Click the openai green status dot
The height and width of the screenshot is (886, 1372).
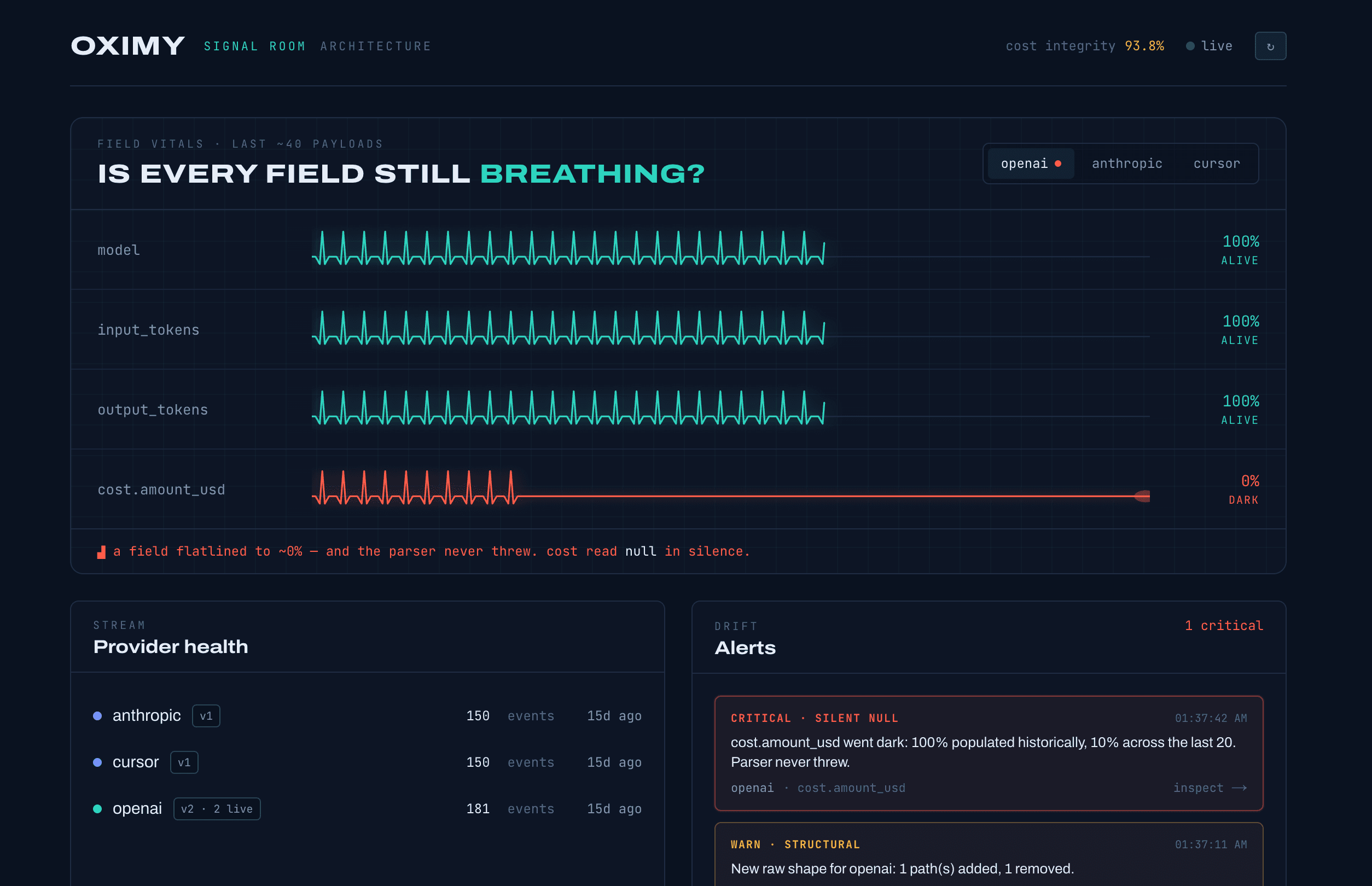point(97,809)
